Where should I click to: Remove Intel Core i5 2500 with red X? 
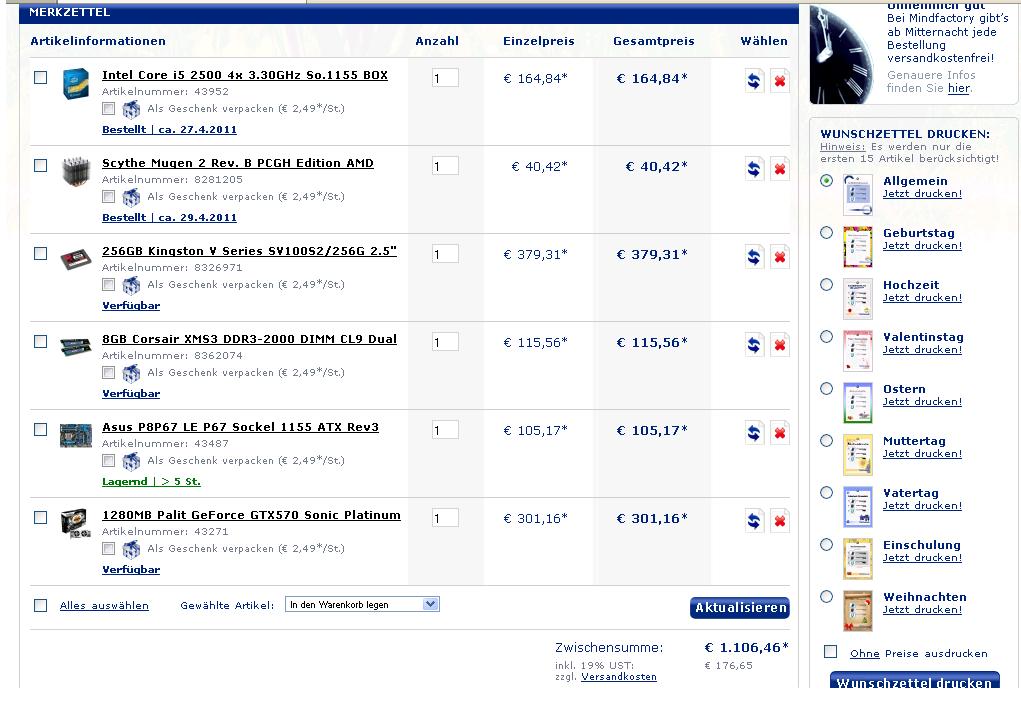pos(779,81)
